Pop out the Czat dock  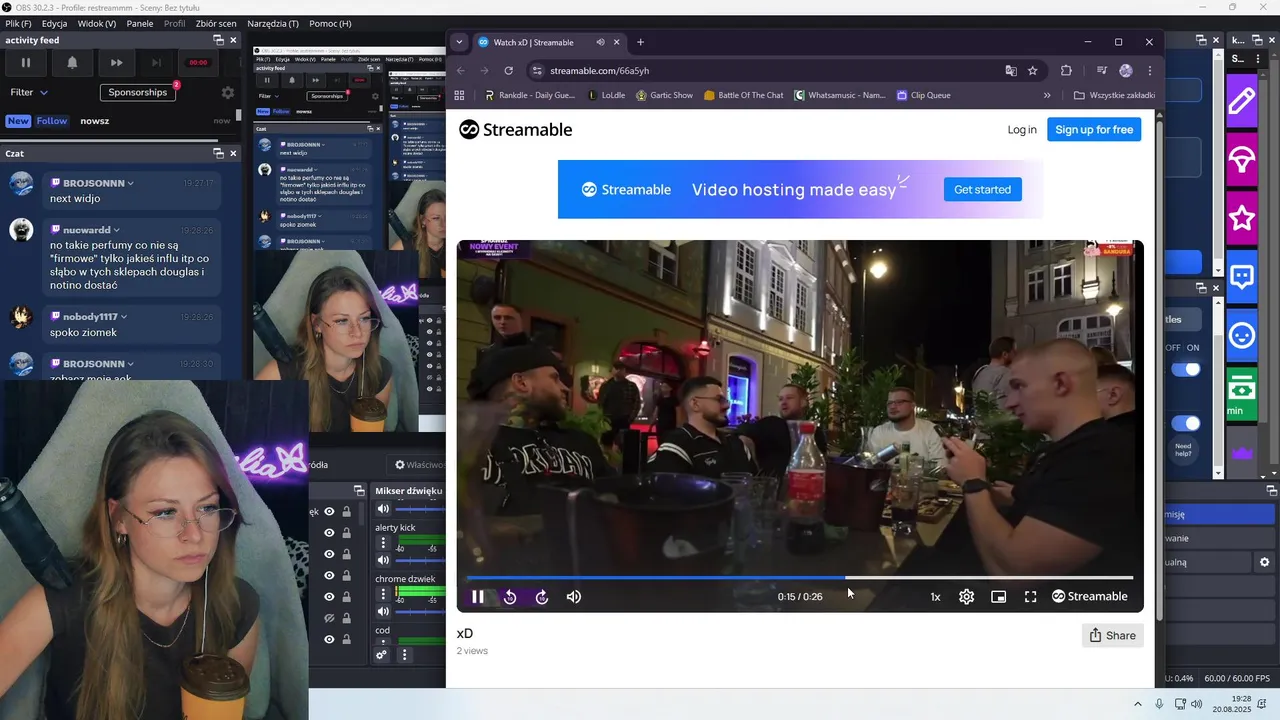[x=218, y=153]
